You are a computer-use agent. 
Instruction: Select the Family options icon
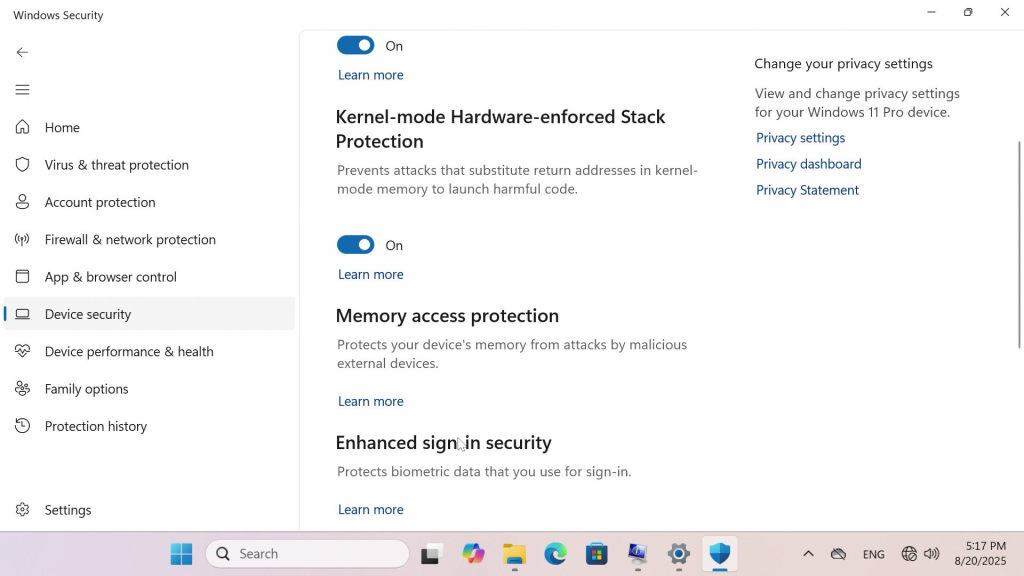22,389
